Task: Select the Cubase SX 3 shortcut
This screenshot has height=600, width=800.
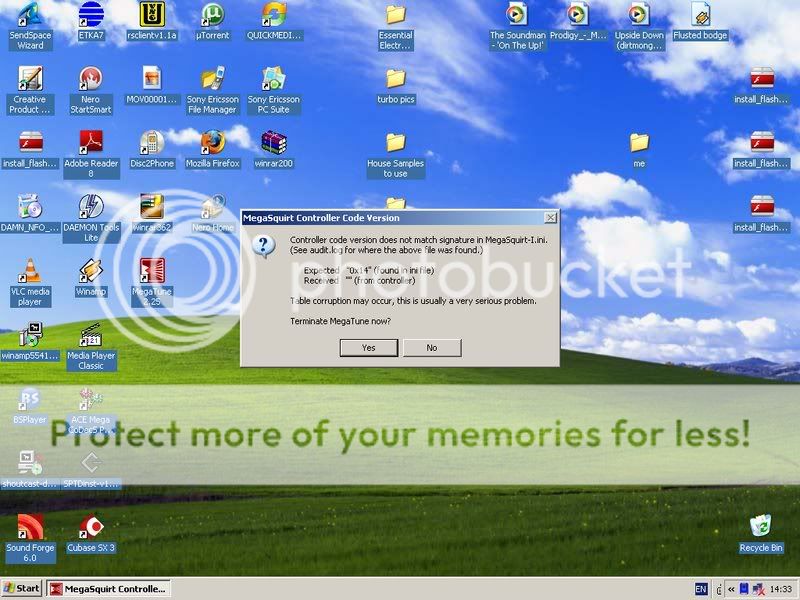Action: pos(91,528)
